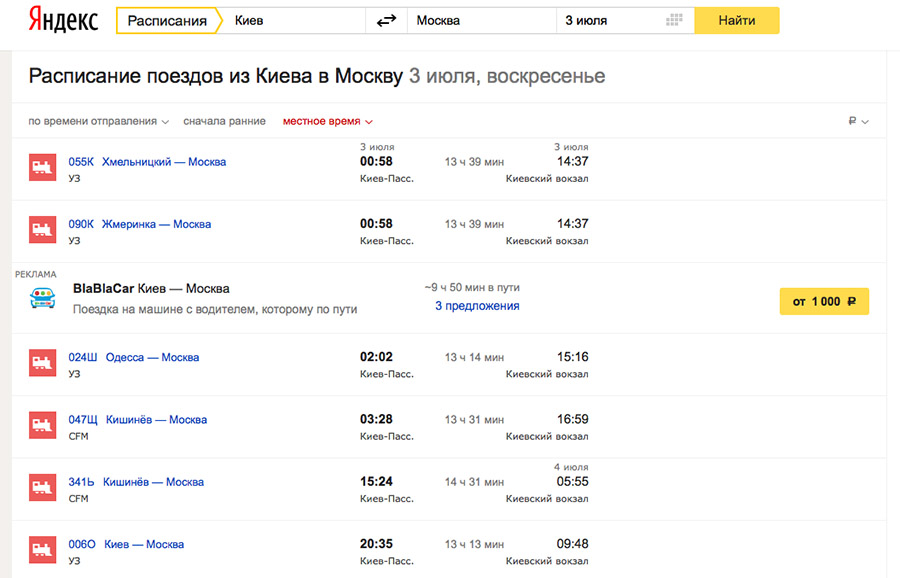
Task: Open the 341Ь Кишинёв — Москва link
Action: point(136,482)
